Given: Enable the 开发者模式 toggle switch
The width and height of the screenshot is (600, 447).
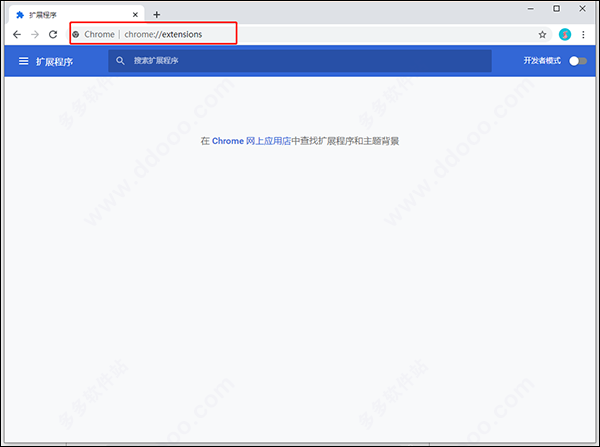Looking at the screenshot, I should (x=578, y=61).
